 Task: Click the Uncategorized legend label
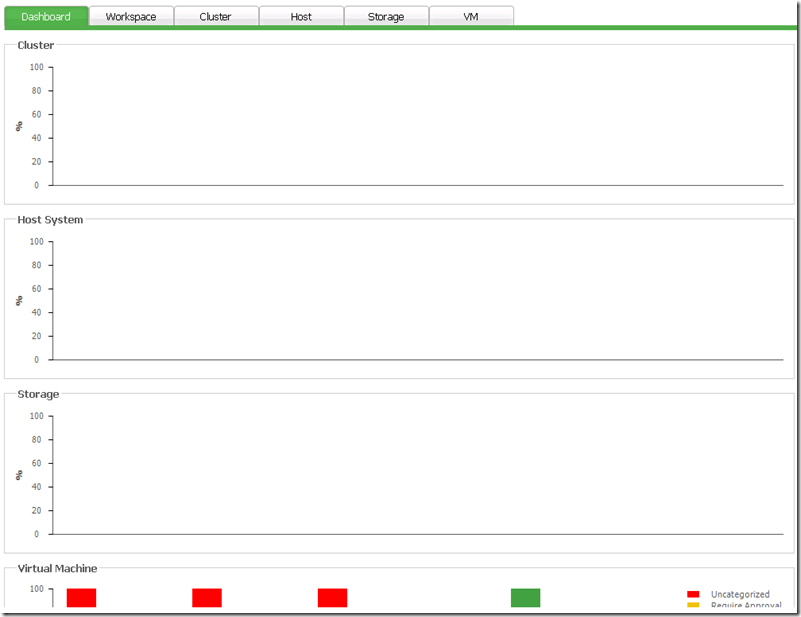(x=740, y=594)
